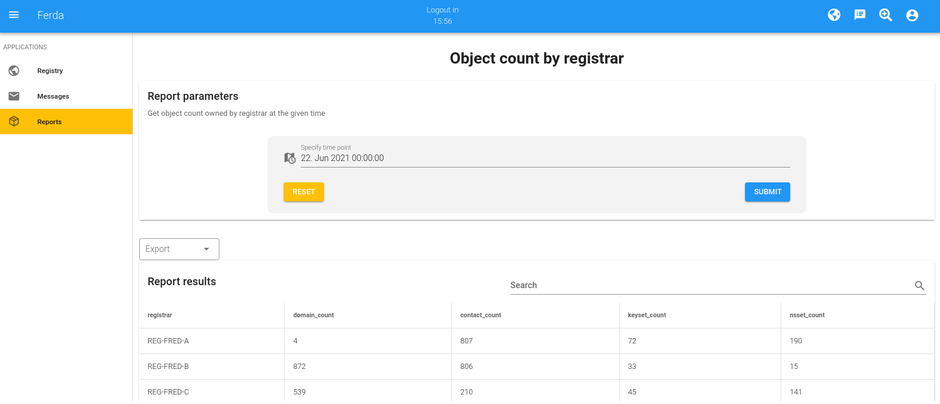Screen dimensions: 940x404
Task: Click domain count 539 for REG-FRED-C
Action: (x=299, y=392)
